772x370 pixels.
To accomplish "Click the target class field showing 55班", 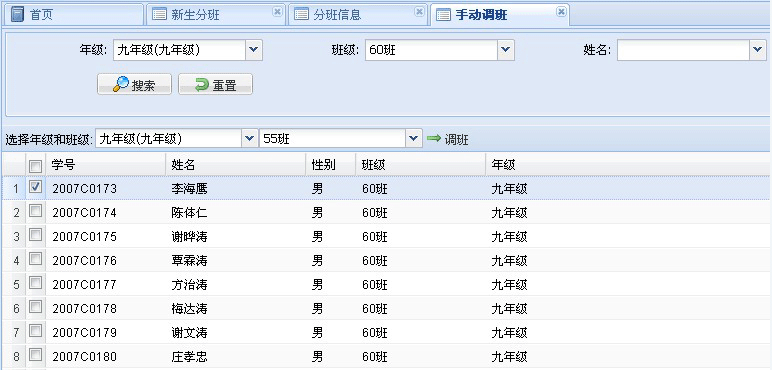I will click(333, 139).
